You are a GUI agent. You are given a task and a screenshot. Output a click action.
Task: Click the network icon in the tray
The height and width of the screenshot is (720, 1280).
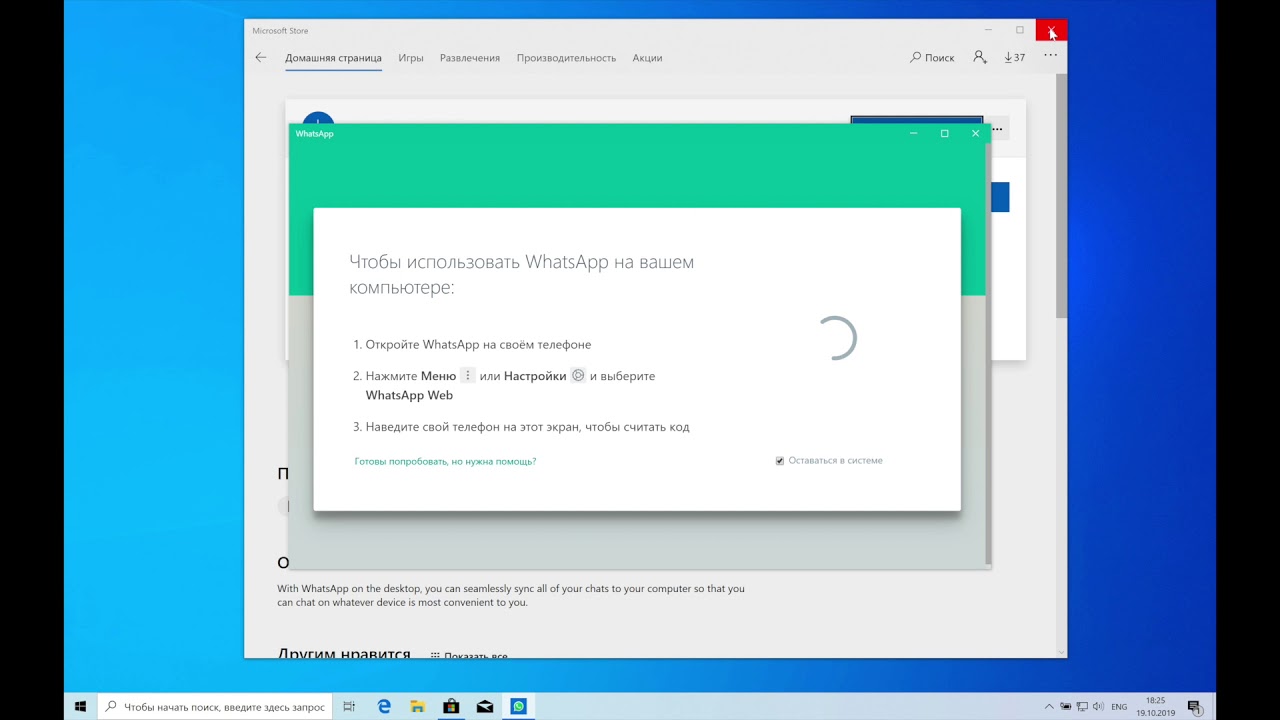point(1082,706)
